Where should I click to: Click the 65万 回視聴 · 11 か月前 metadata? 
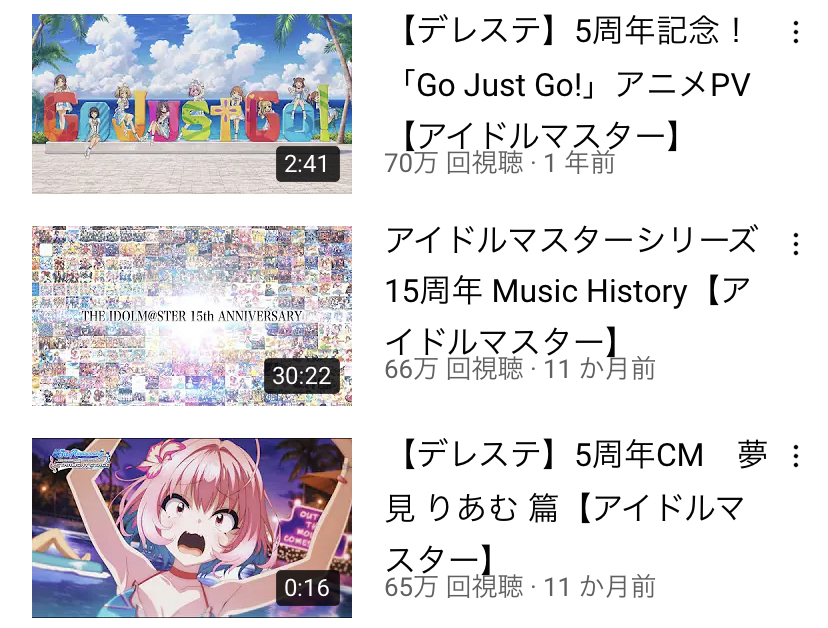520,587
